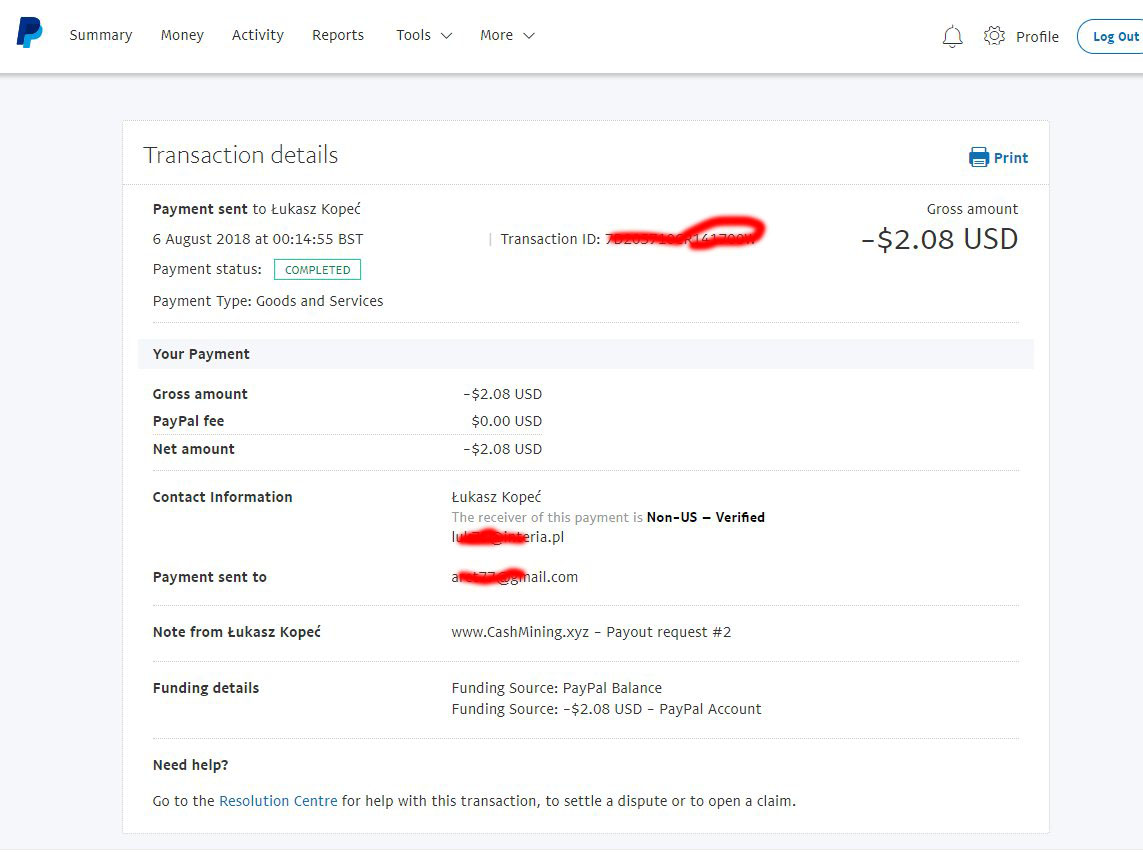This screenshot has height=852, width=1143.
Task: Expand the Tools dropdown menu
Action: click(x=424, y=35)
